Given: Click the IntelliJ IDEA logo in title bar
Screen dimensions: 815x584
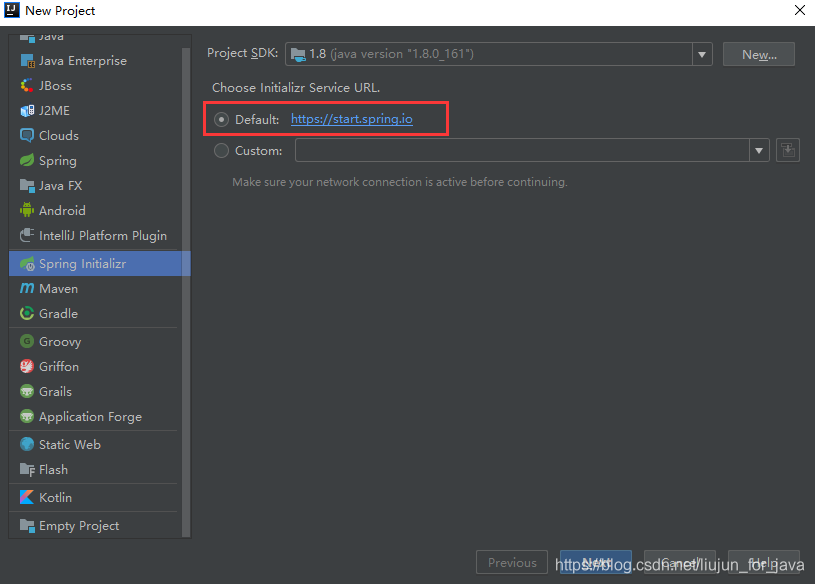Looking at the screenshot, I should [x=11, y=10].
